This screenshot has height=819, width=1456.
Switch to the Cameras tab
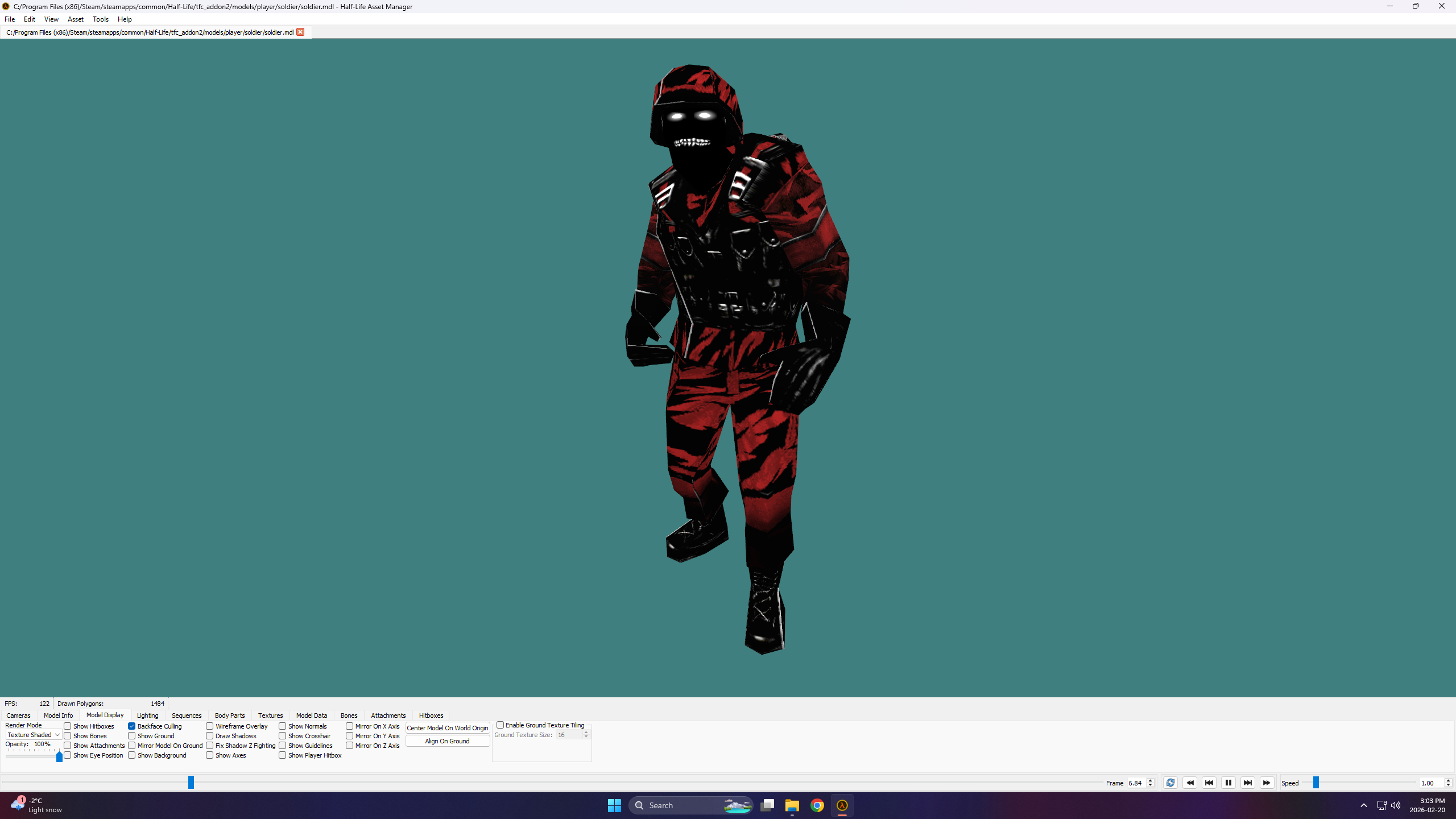18,715
